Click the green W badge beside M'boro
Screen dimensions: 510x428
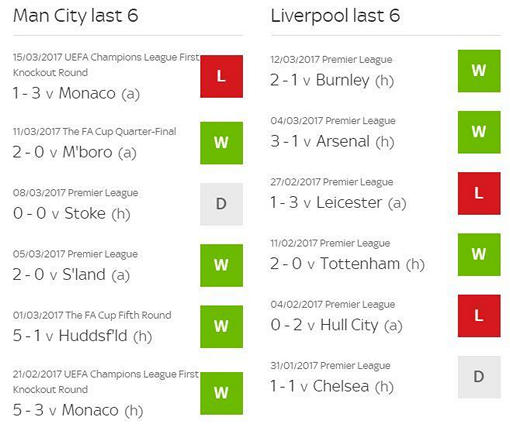coord(221,143)
